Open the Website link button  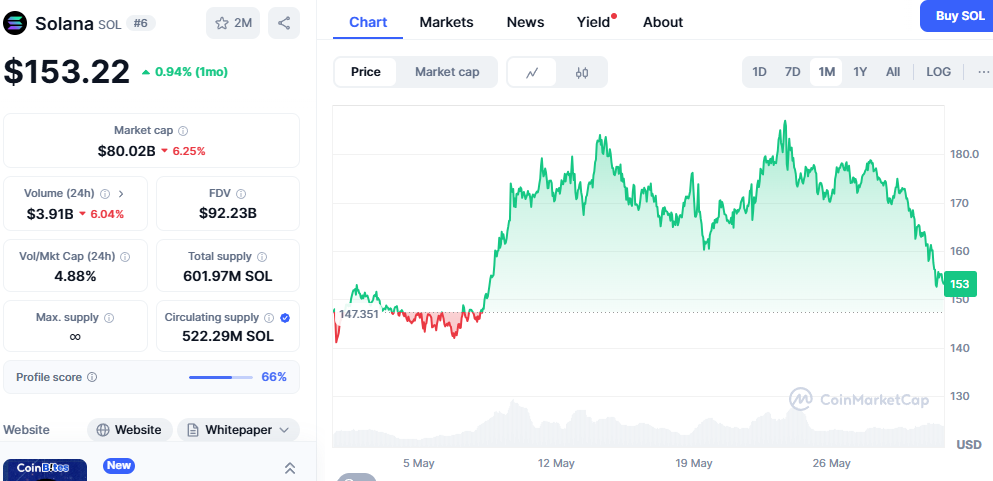130,430
